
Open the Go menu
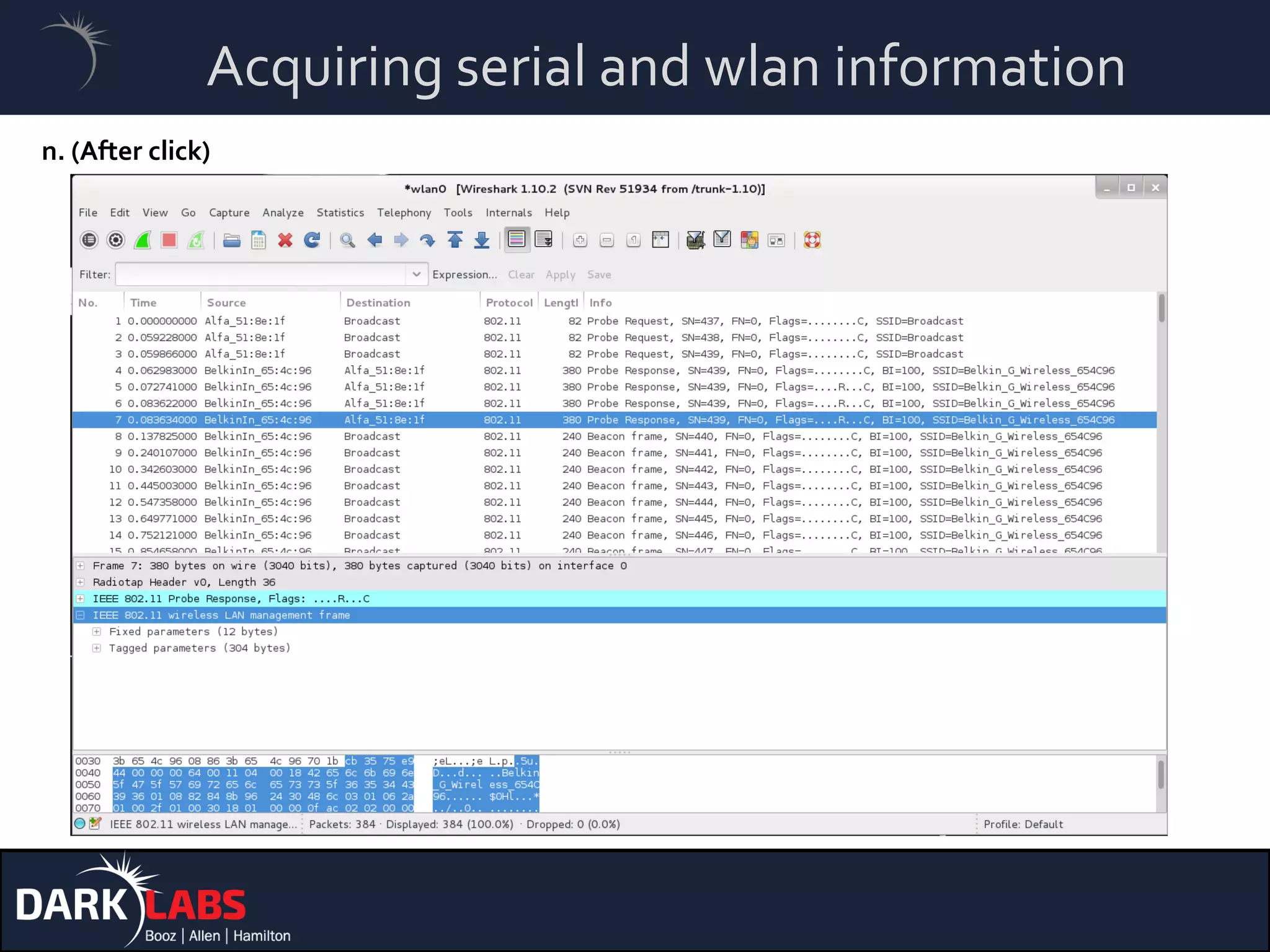coord(189,213)
